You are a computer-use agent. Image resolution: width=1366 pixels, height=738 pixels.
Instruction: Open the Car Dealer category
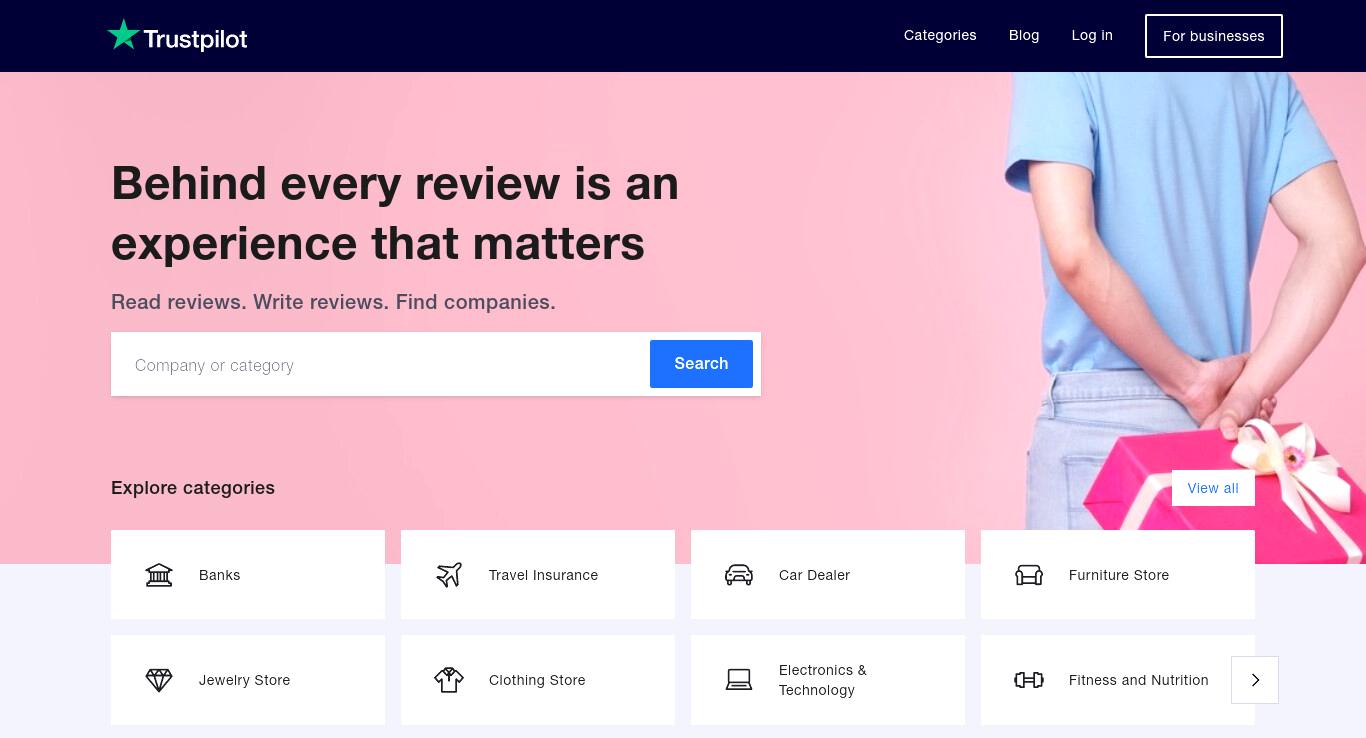tap(828, 575)
